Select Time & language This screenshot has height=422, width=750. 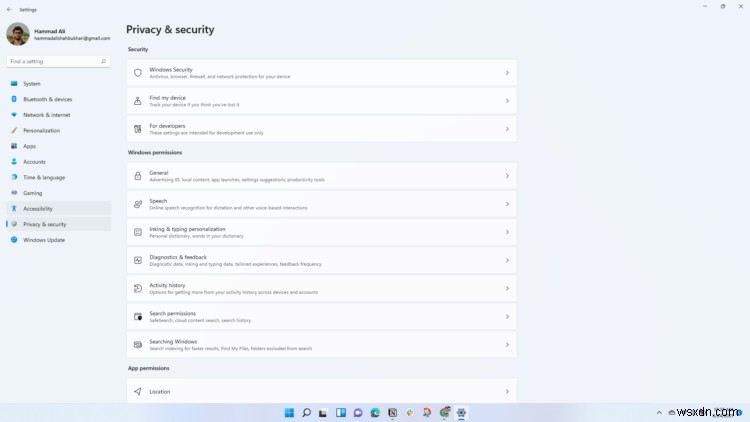point(58,178)
